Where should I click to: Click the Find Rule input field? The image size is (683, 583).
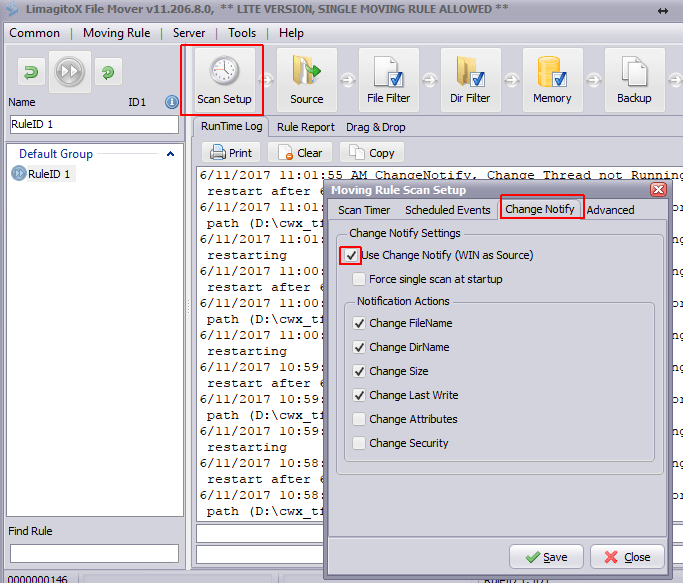pos(94,553)
